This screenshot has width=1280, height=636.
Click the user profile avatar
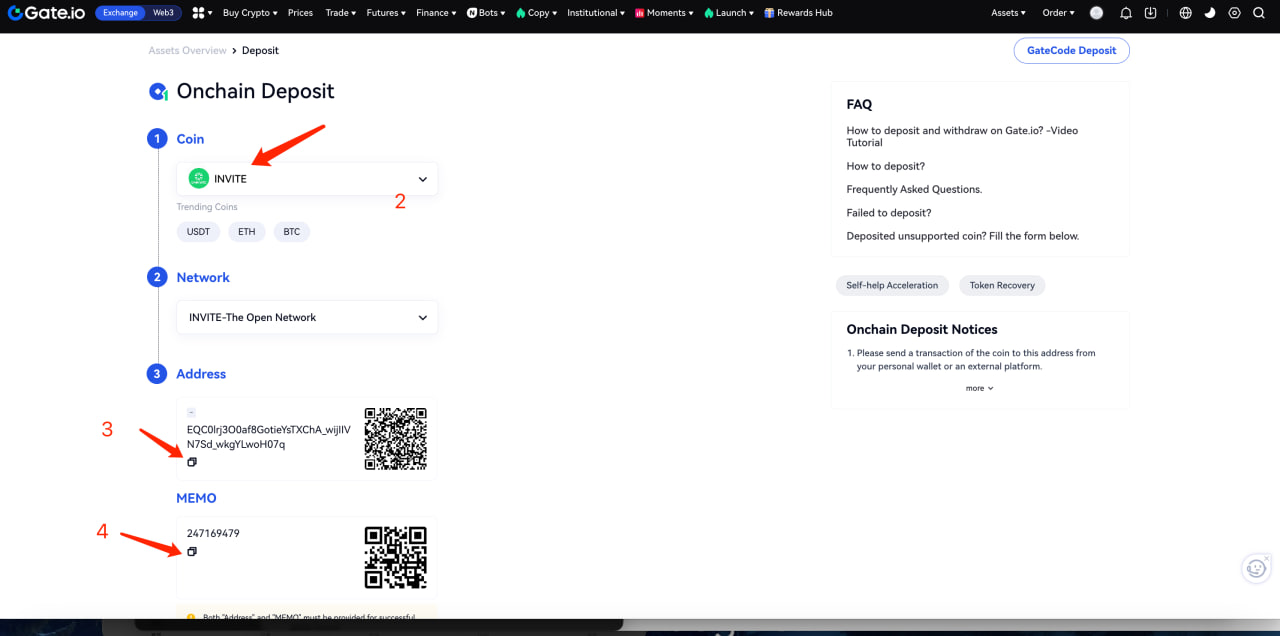coord(1097,13)
